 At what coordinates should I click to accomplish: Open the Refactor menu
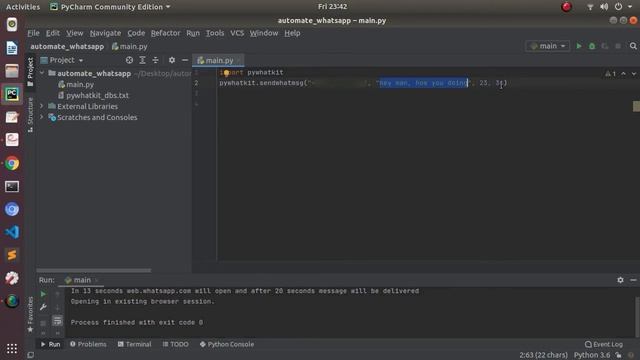165,33
